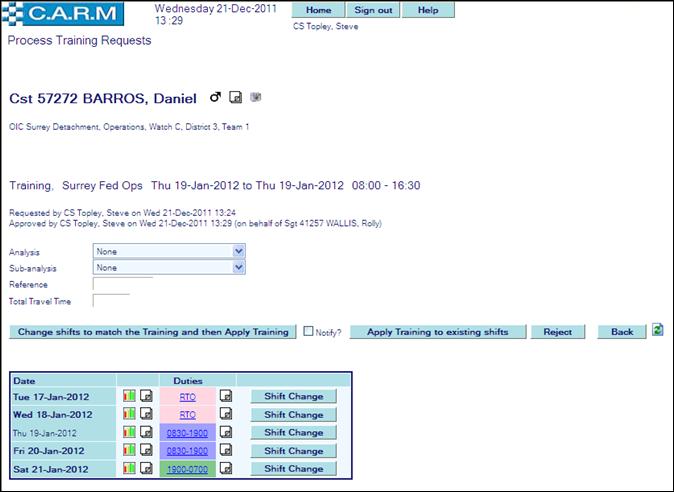Open Help in the top navigation
Screen dimensions: 674x492
pos(428,10)
